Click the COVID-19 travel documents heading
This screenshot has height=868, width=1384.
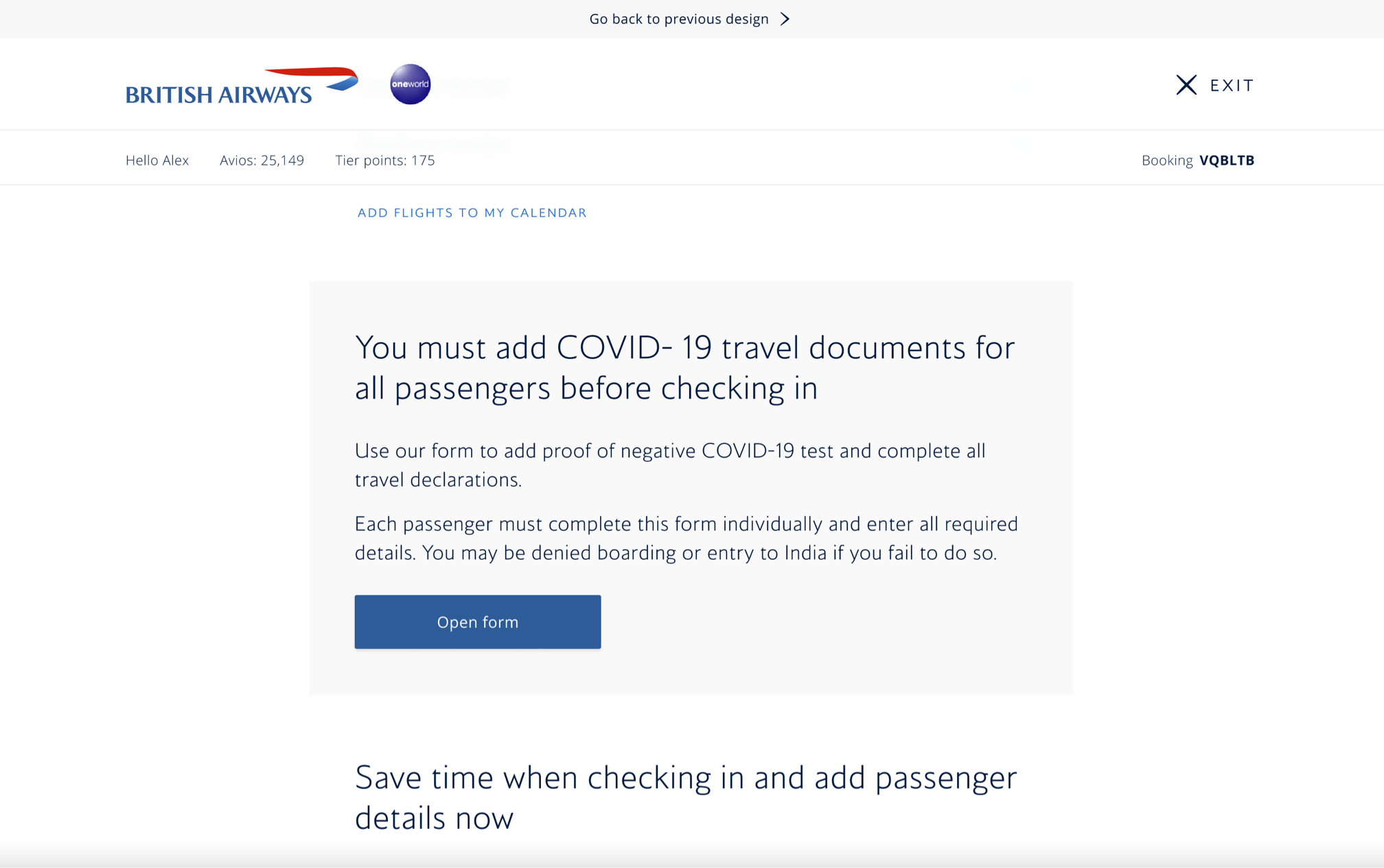click(684, 368)
